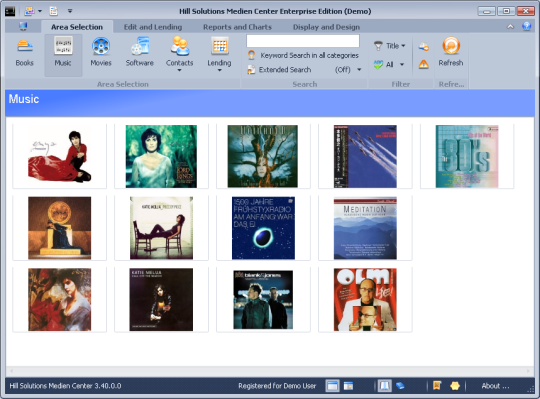This screenshot has width=540, height=399.
Task: Switch to the first view icon in status bar
Action: pyautogui.click(x=332, y=386)
